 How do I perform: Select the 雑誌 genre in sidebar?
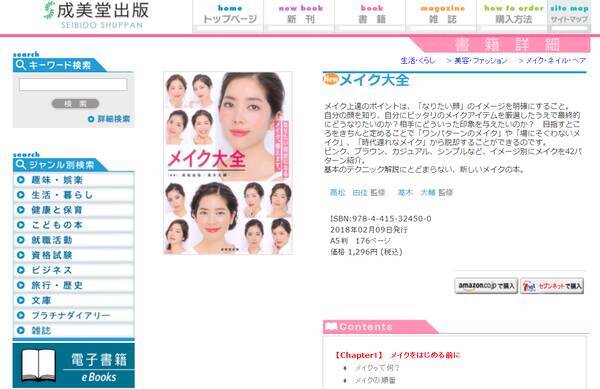(x=73, y=330)
